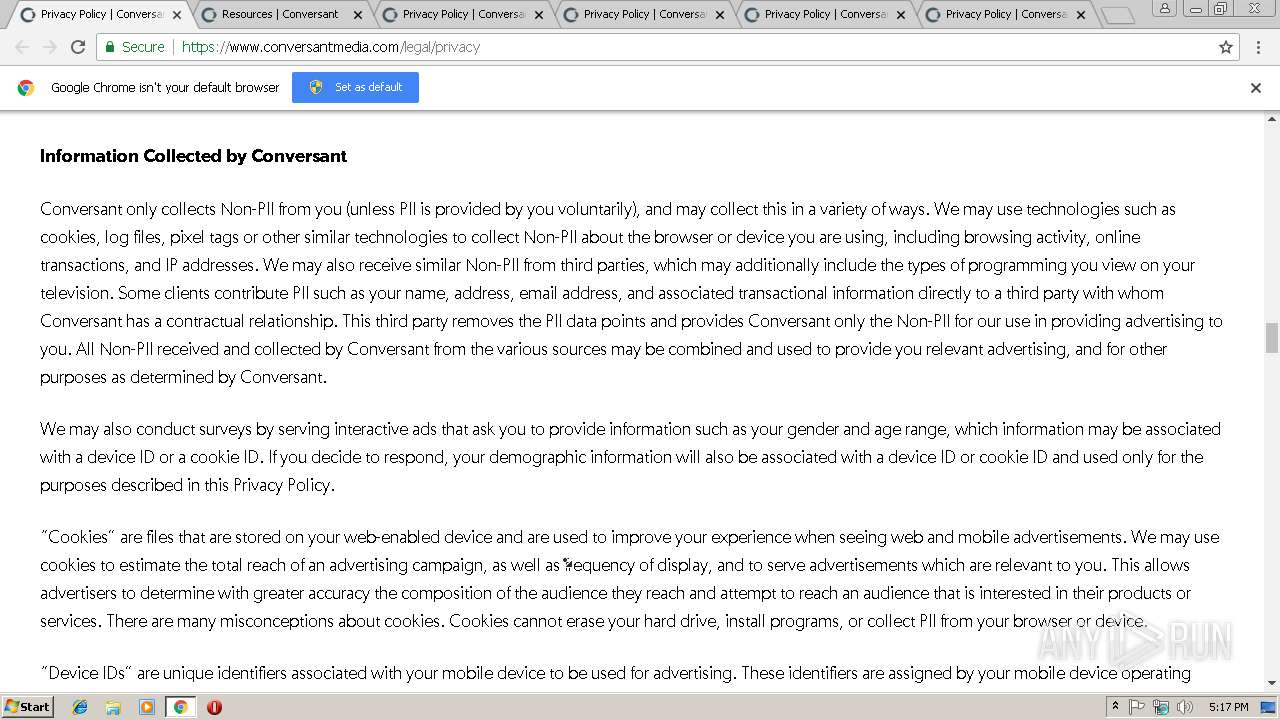The width and height of the screenshot is (1280, 720).
Task: Reload the page with the refresh icon
Action: pos(78,47)
